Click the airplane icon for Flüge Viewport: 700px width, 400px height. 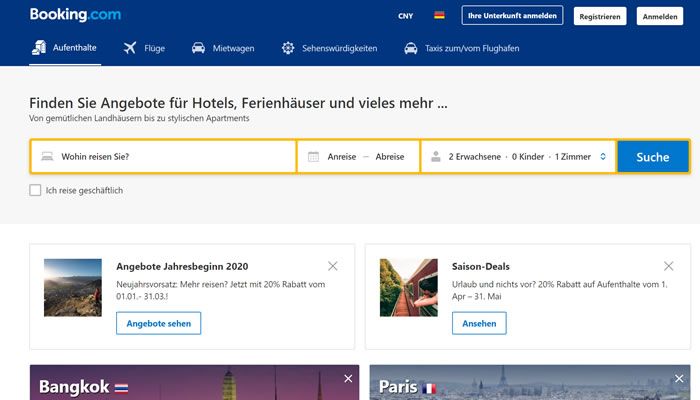pyautogui.click(x=130, y=48)
